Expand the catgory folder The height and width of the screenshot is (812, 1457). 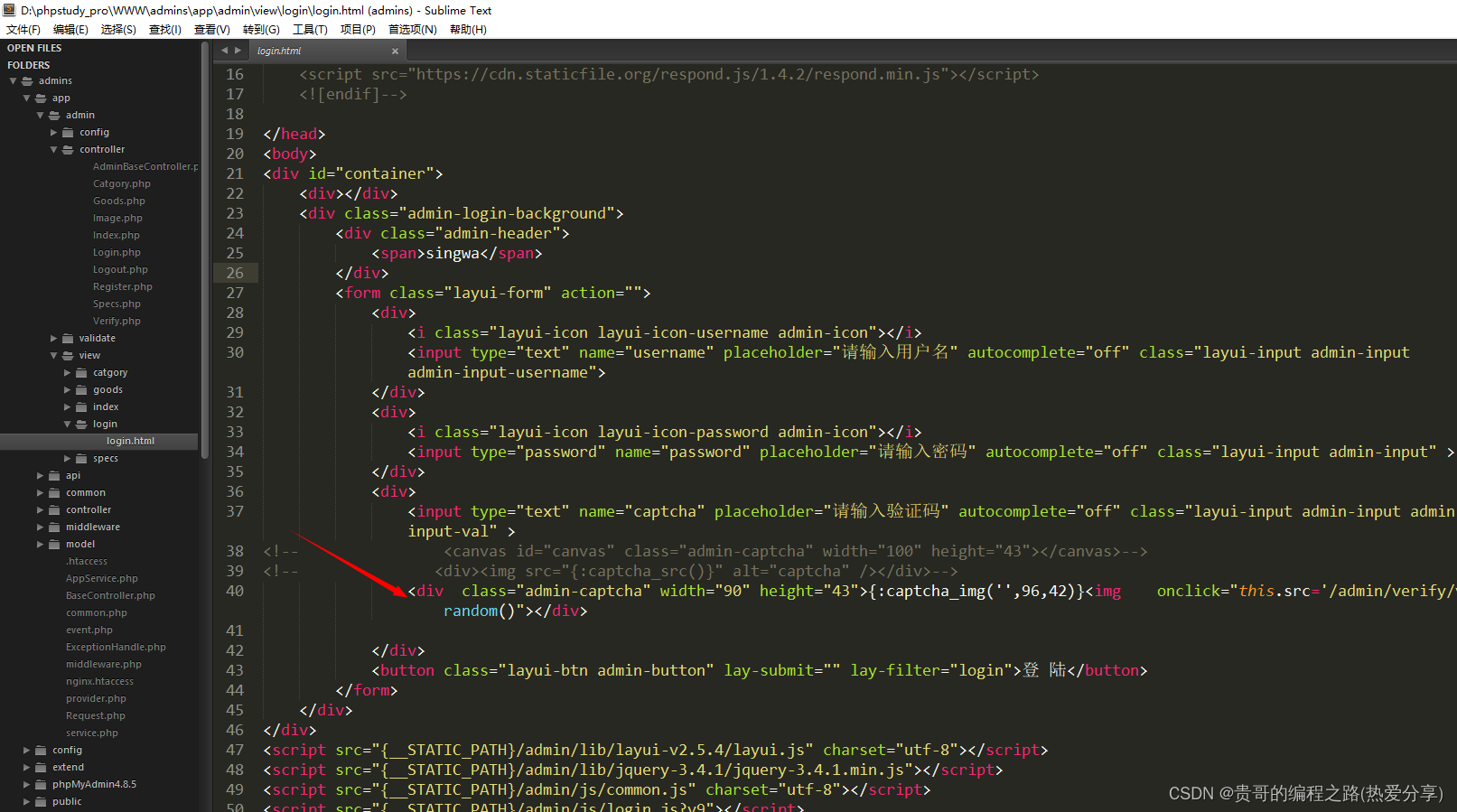pyautogui.click(x=68, y=372)
